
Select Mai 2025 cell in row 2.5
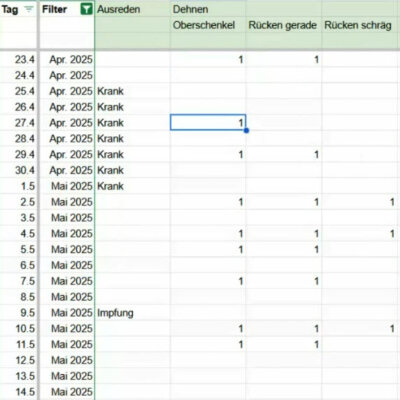point(67,202)
